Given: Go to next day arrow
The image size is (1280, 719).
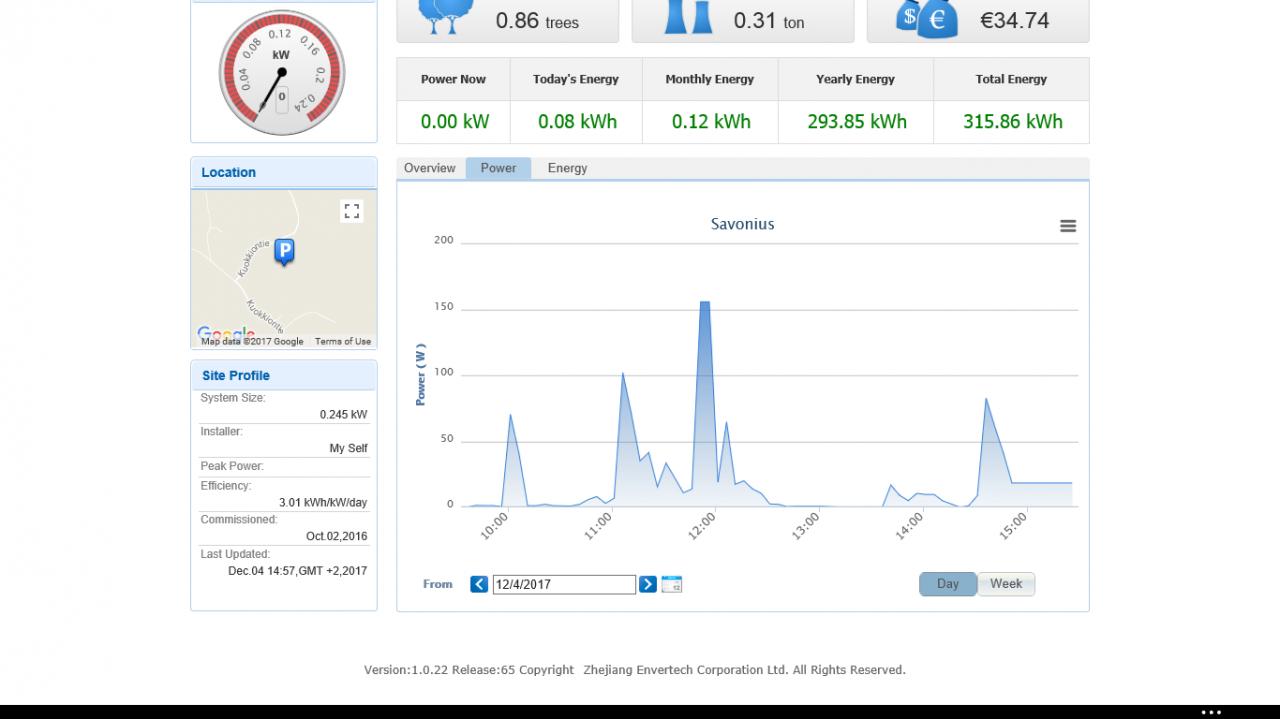Looking at the screenshot, I should click(x=648, y=584).
